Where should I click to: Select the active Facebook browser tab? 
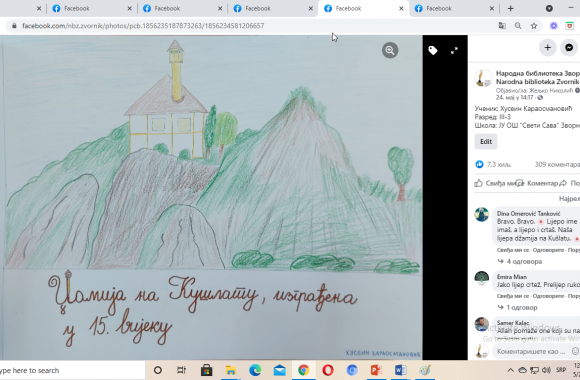(x=363, y=9)
